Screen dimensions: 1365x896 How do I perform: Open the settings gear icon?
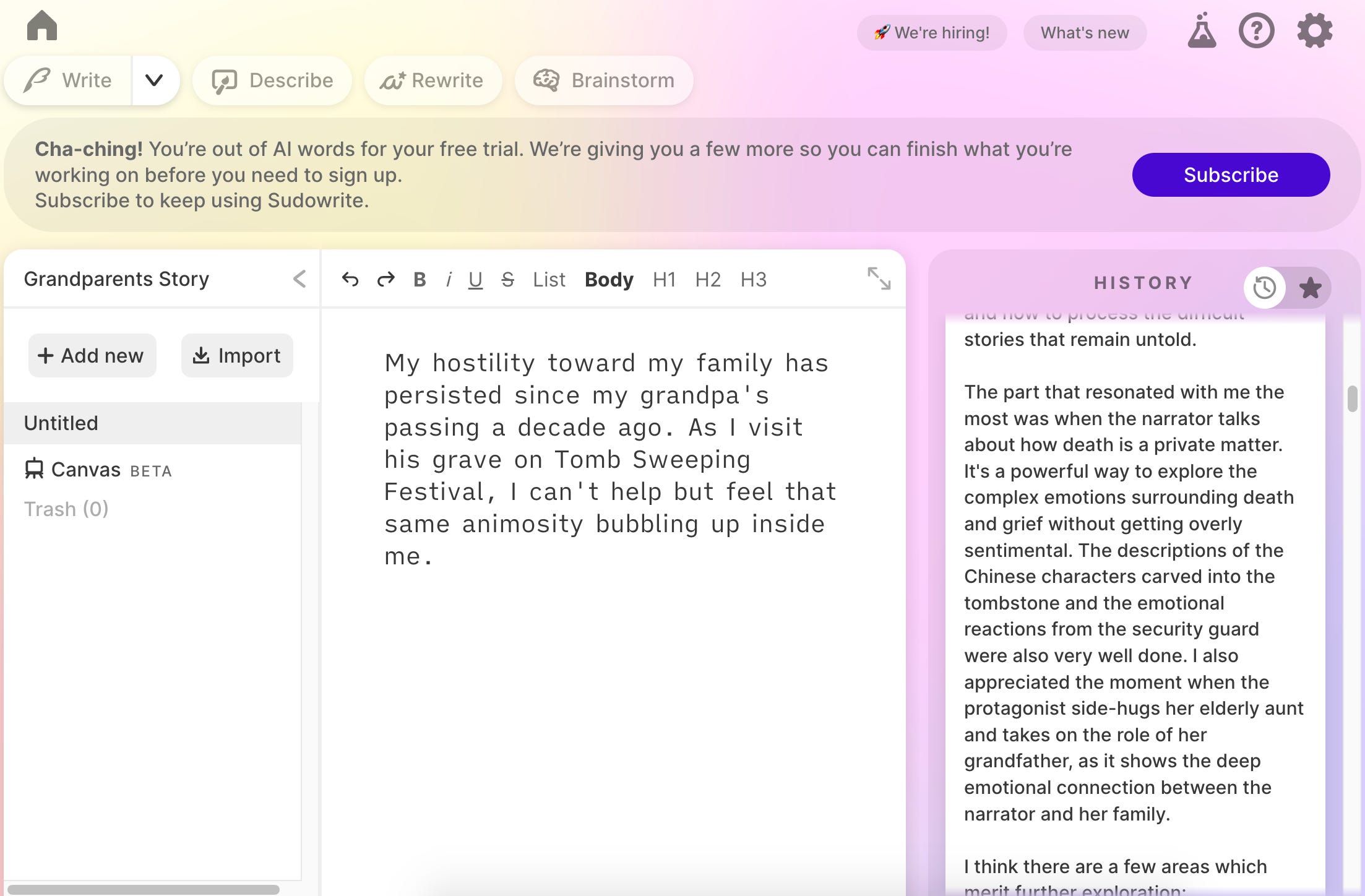click(x=1314, y=31)
